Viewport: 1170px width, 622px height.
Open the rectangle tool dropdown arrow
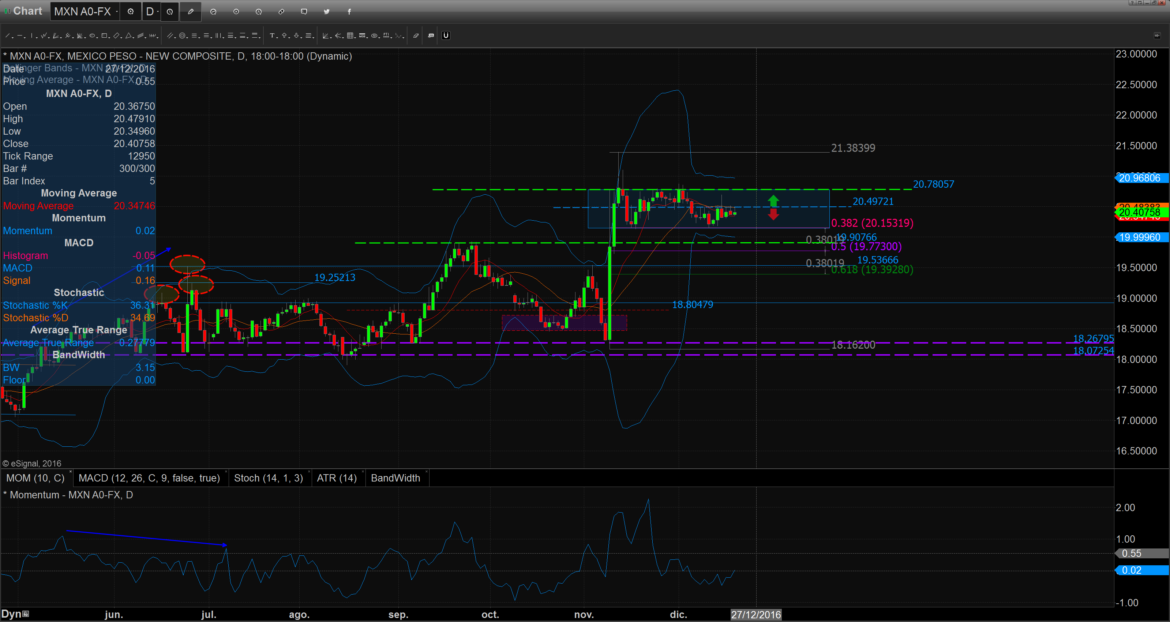pyautogui.click(x=110, y=37)
